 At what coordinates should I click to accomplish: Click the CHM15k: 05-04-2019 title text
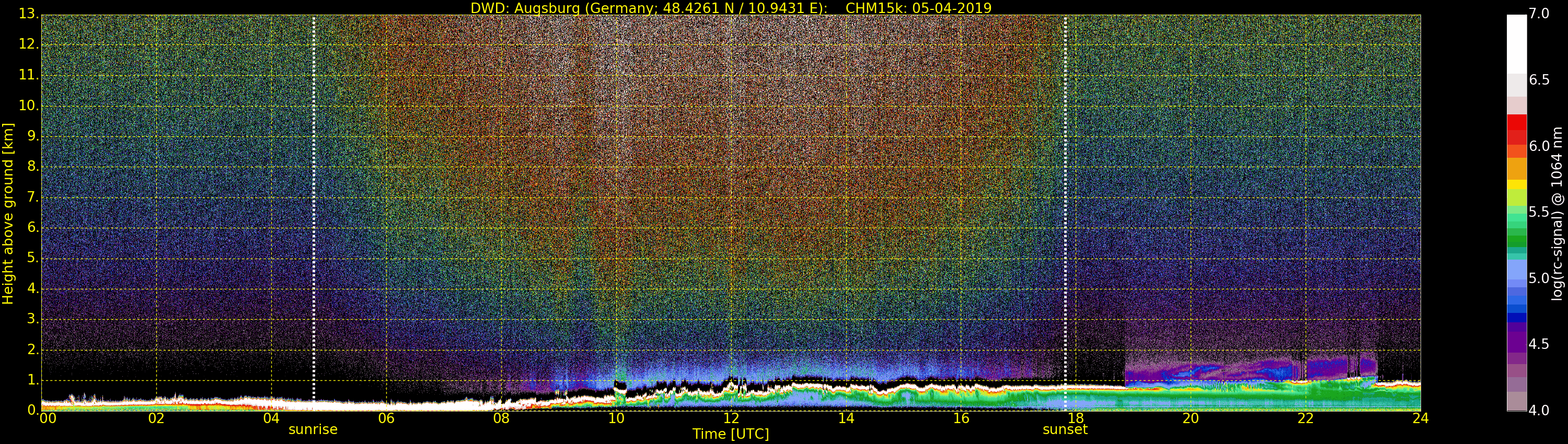click(918, 8)
